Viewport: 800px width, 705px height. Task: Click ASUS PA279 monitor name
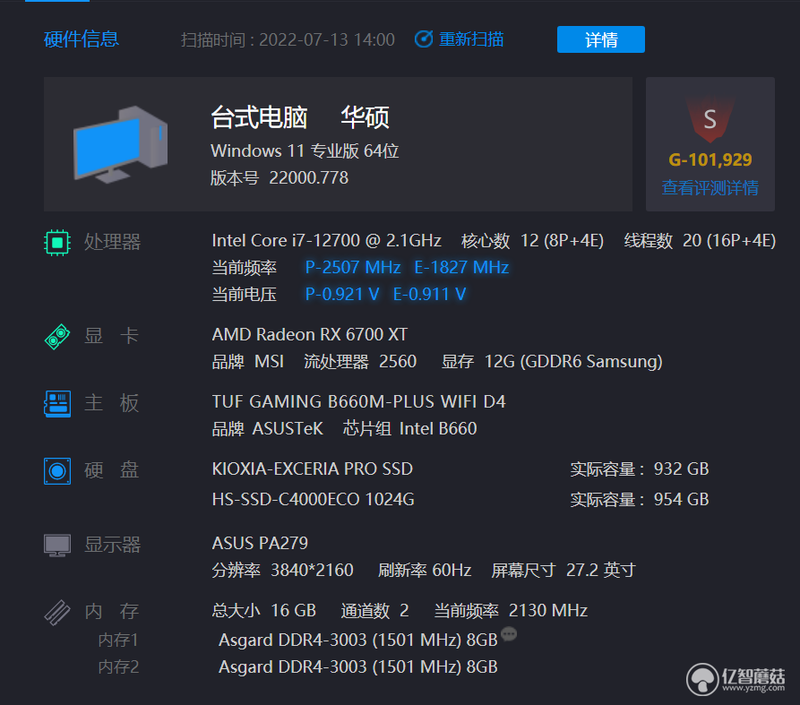point(260,543)
